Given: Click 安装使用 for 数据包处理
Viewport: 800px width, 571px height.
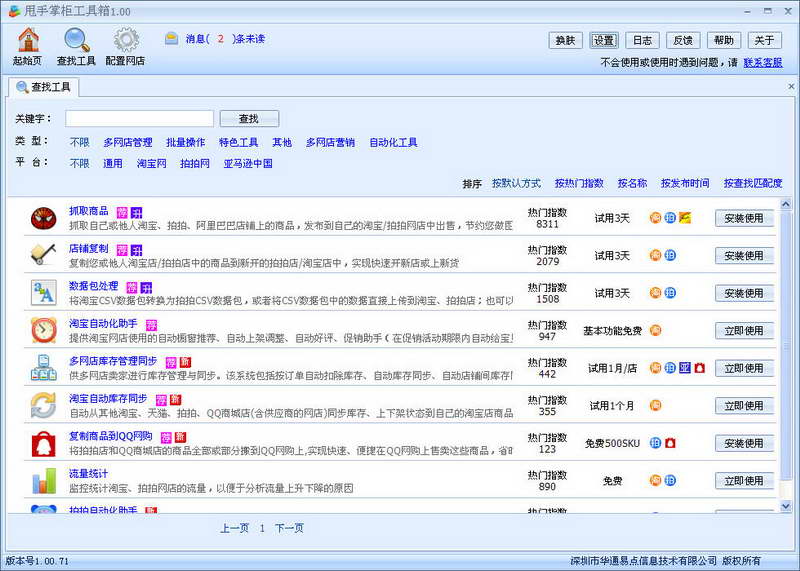Looking at the screenshot, I should point(744,293).
